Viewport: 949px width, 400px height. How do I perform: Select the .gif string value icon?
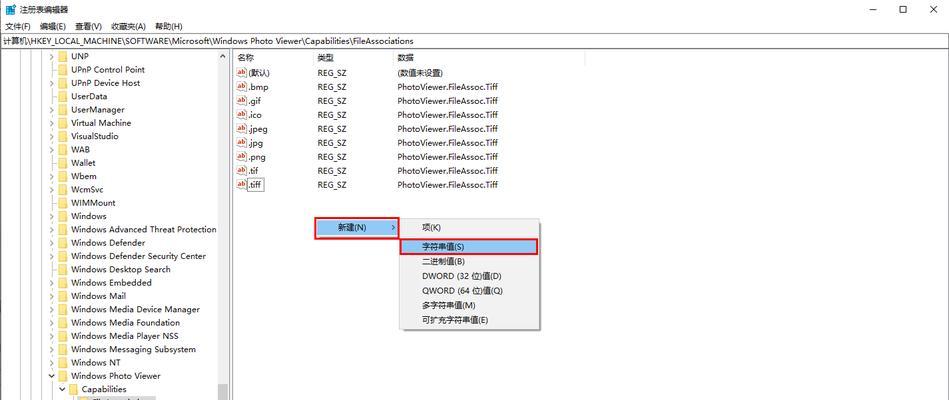click(x=242, y=100)
